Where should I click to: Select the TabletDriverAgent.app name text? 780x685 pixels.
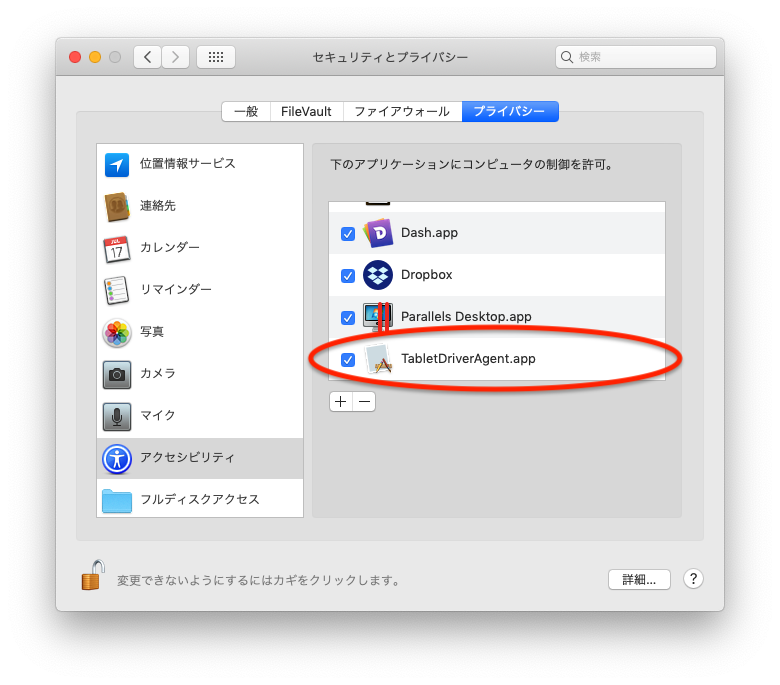(x=468, y=359)
